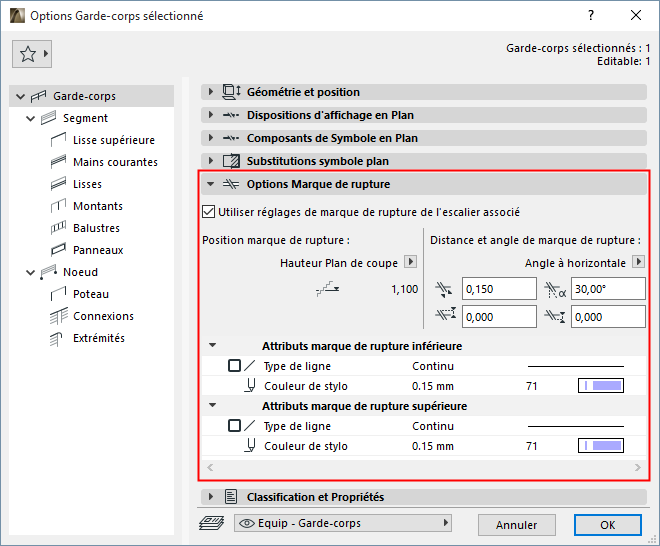The width and height of the screenshot is (660, 546).
Task: Click the Géométrie et position panel icon
Action: [231, 92]
